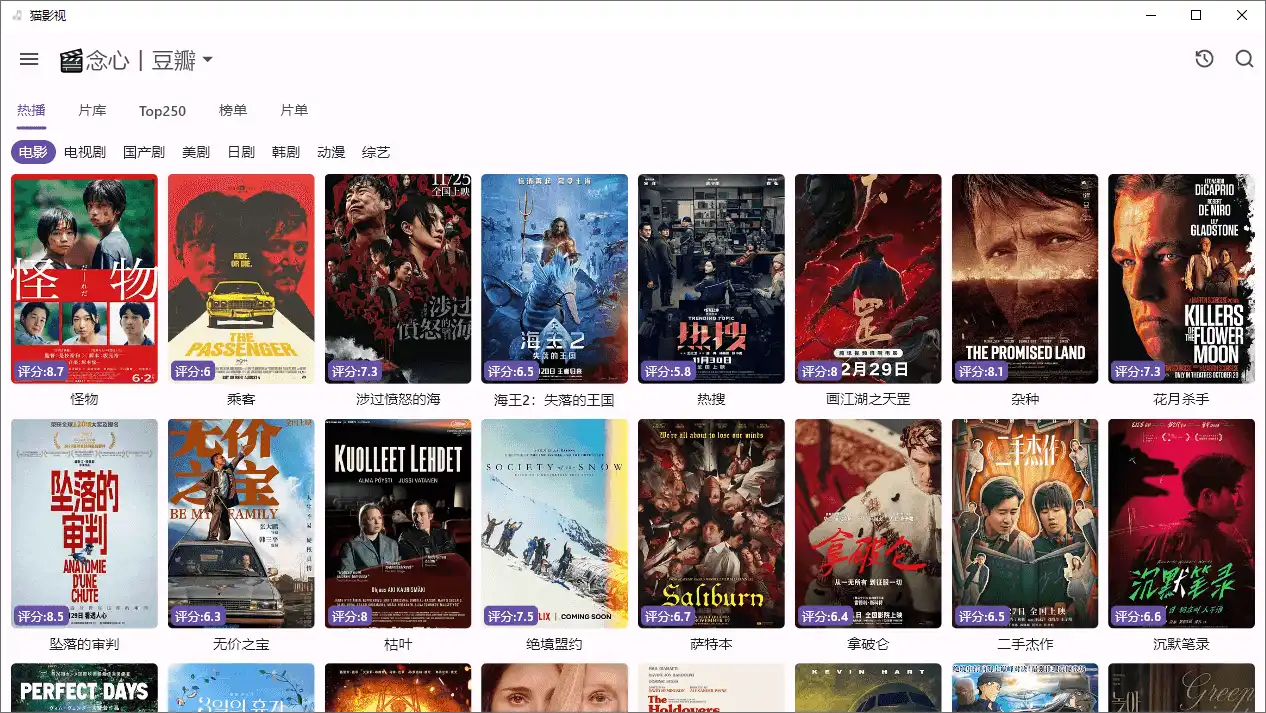The height and width of the screenshot is (713, 1266).
Task: Select the 电视剧 category filter
Action: coord(85,152)
